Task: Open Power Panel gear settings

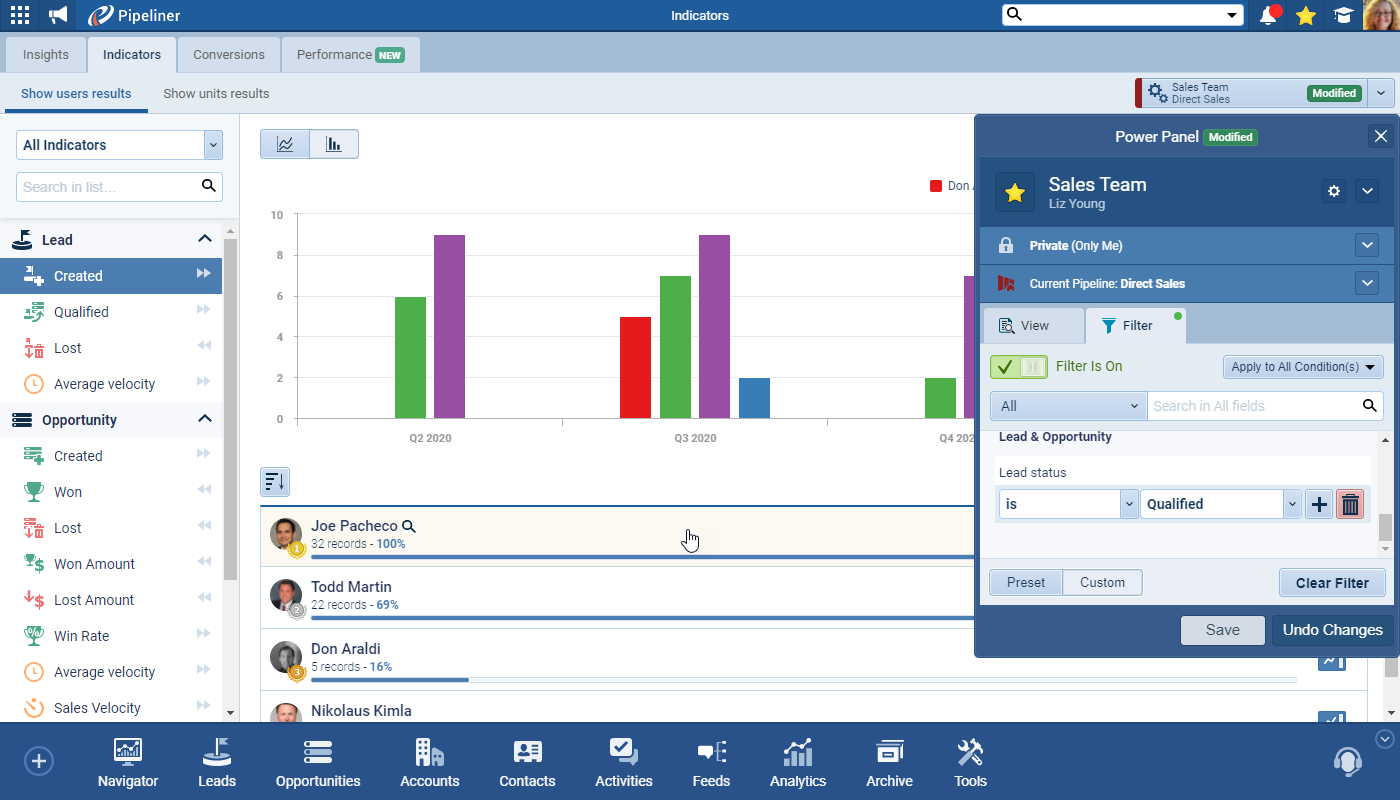Action: click(x=1333, y=191)
